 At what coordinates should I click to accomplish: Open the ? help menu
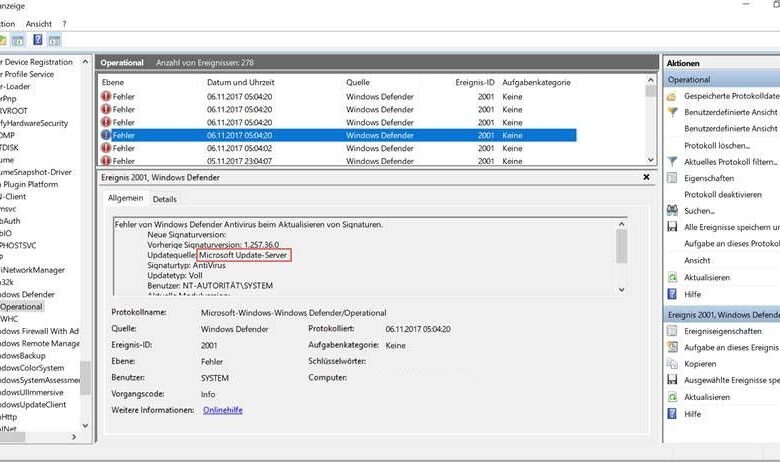point(64,24)
